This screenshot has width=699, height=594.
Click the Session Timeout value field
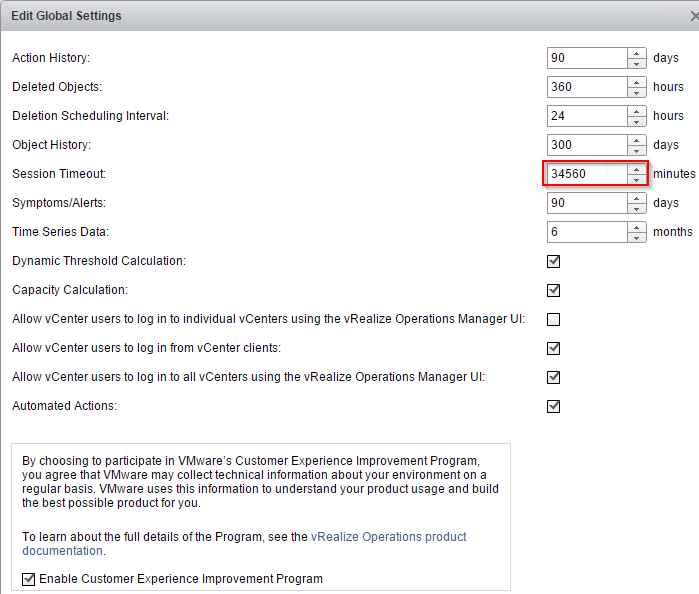(x=587, y=174)
